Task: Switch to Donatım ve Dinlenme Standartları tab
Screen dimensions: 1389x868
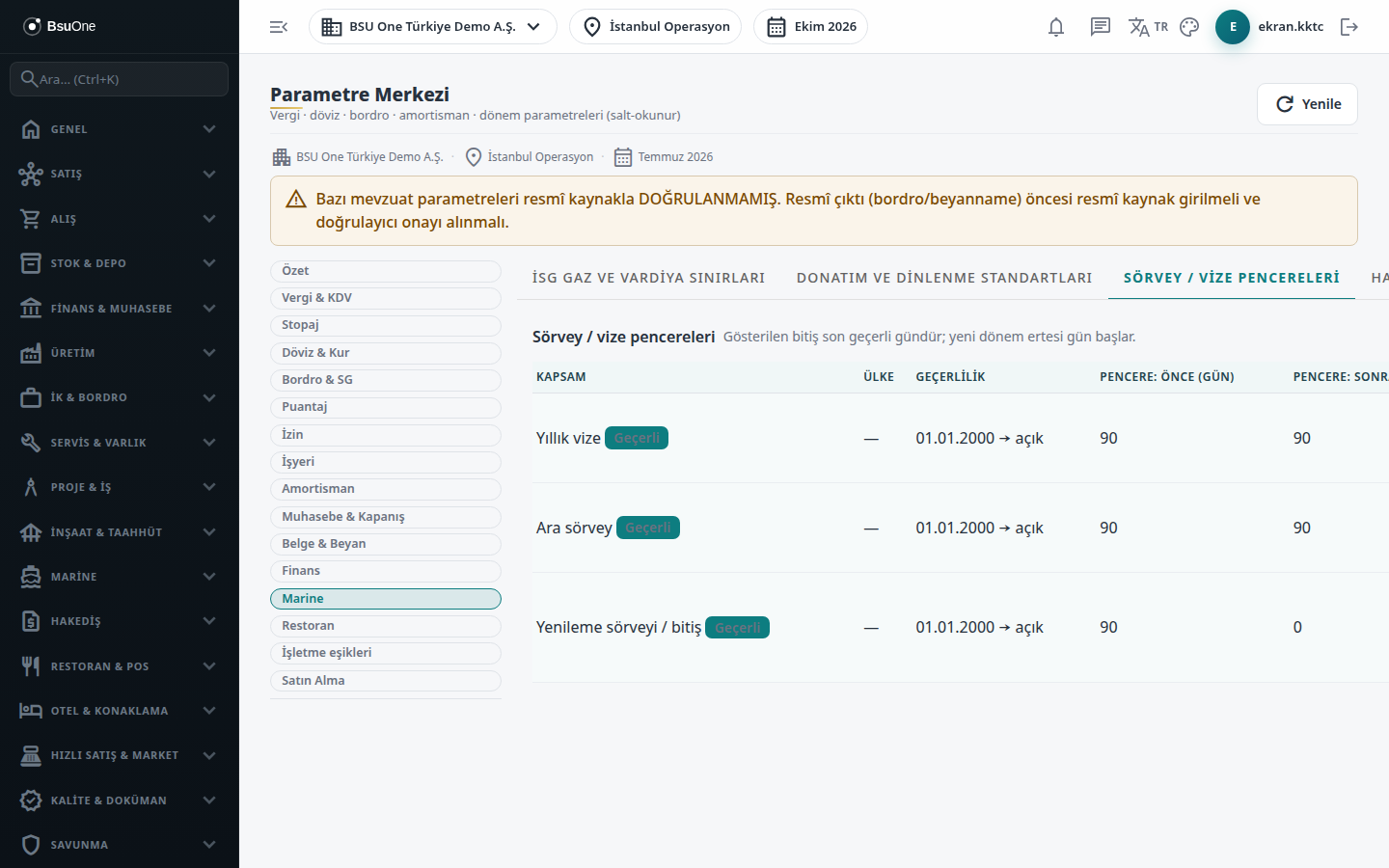Action: (944, 278)
